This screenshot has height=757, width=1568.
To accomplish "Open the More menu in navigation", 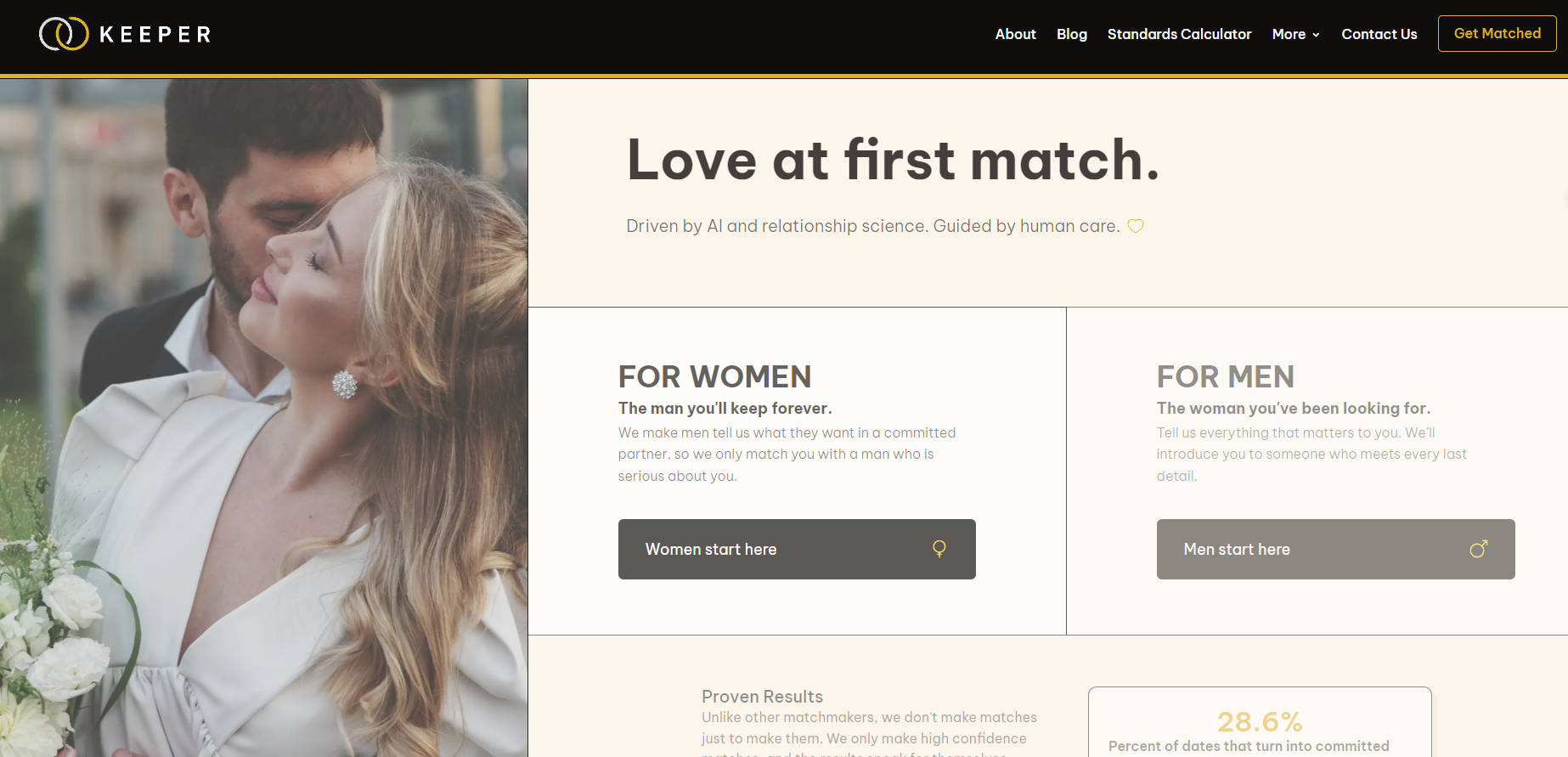I will coord(1296,34).
